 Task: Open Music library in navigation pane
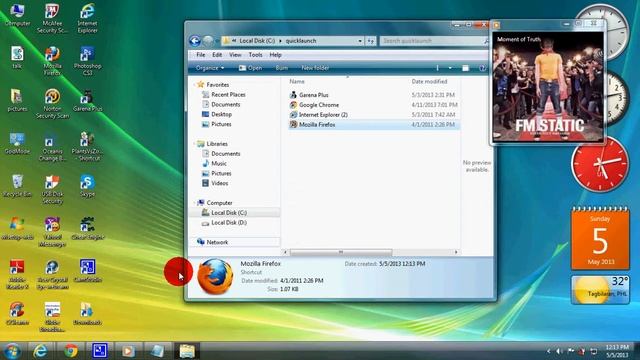(x=219, y=163)
